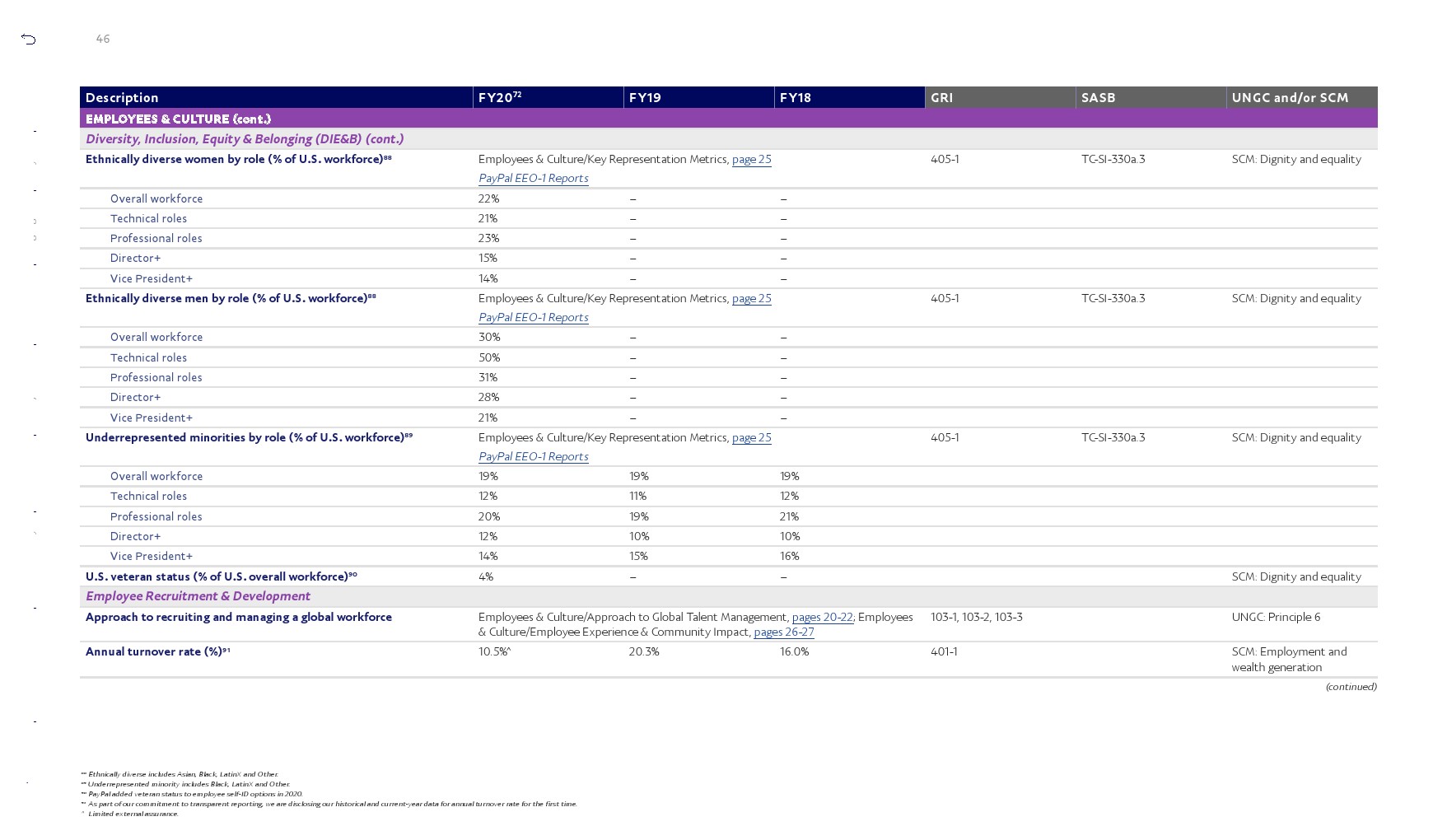
Task: Open PayPal EEO-1 Reports under Ethnically diverse men
Action: click(x=533, y=318)
